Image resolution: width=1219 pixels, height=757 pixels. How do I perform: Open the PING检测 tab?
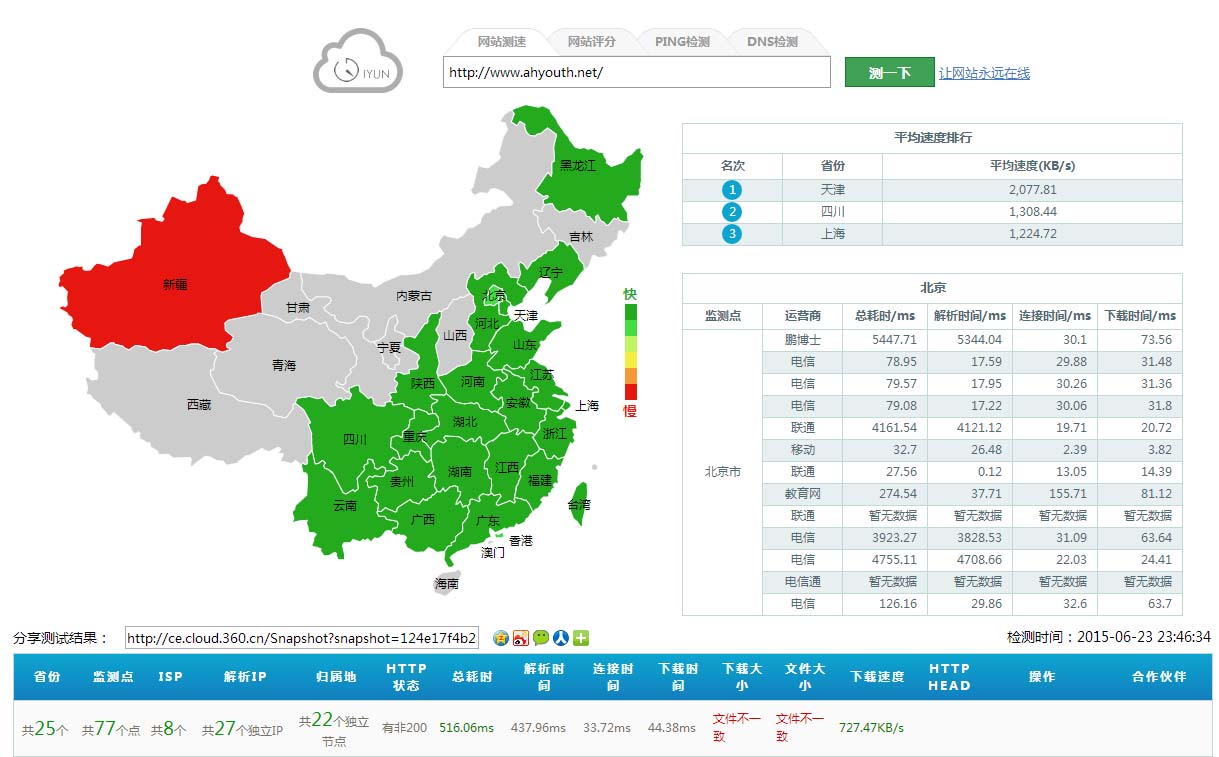pyautogui.click(x=682, y=42)
